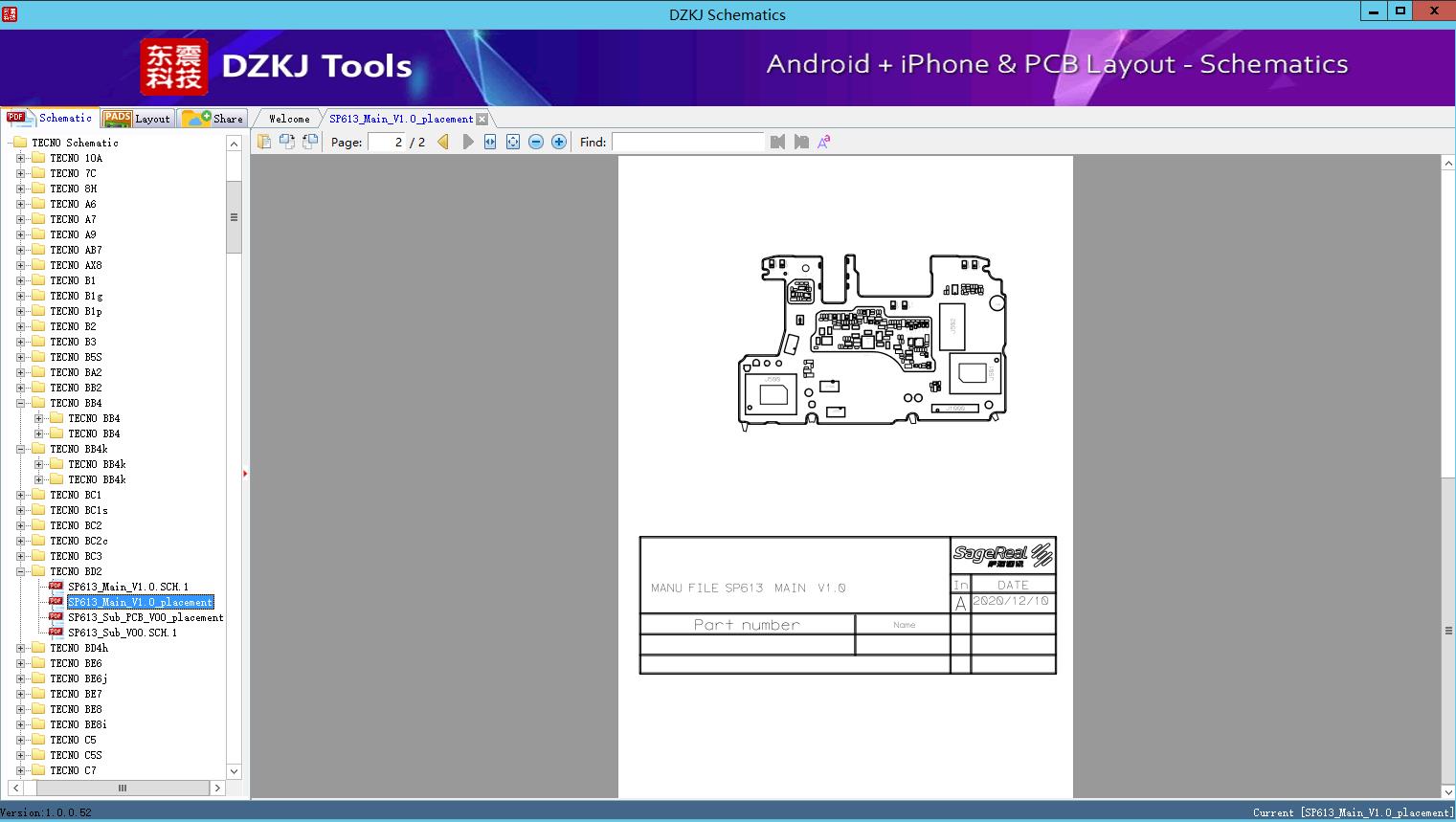
Task: Select TECNO BE7 in the tree
Action: (x=76, y=694)
